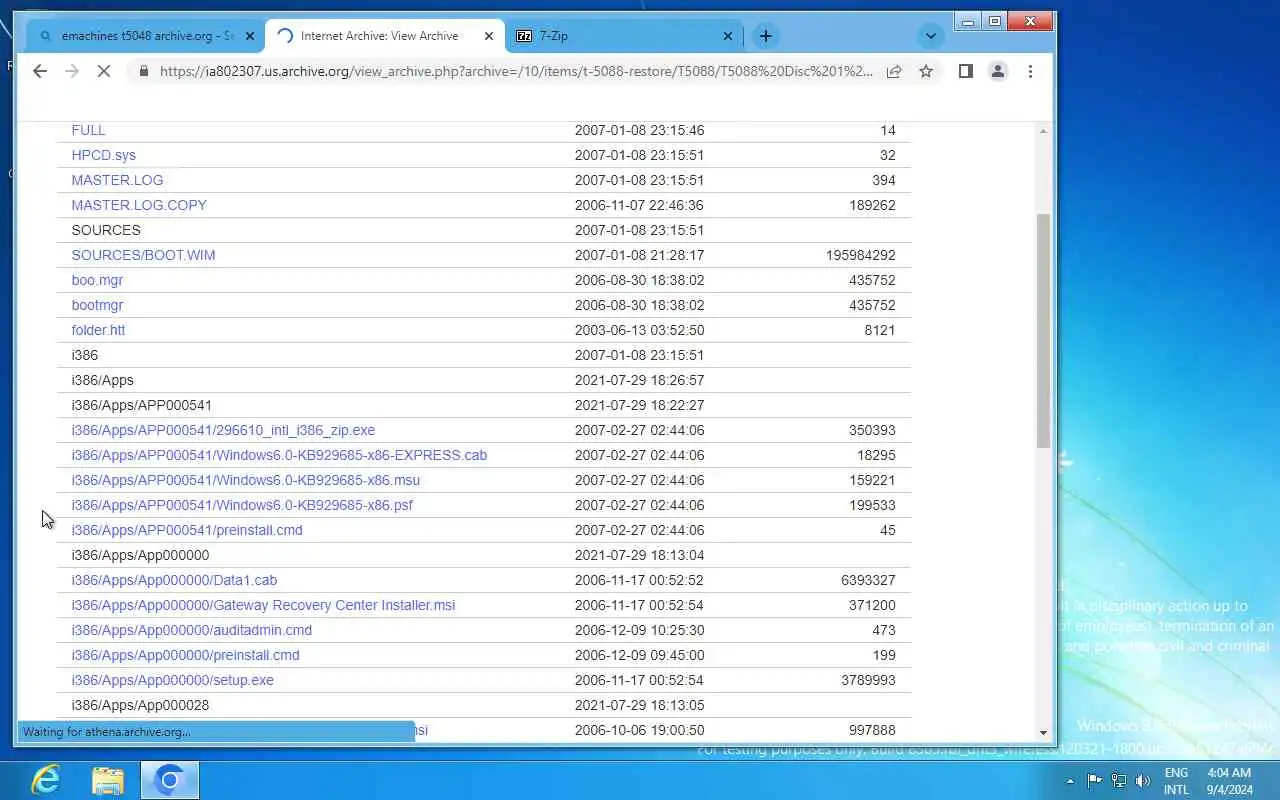Open the tab search dropdown arrow
Image resolution: width=1280 pixels, height=800 pixels.
point(930,36)
